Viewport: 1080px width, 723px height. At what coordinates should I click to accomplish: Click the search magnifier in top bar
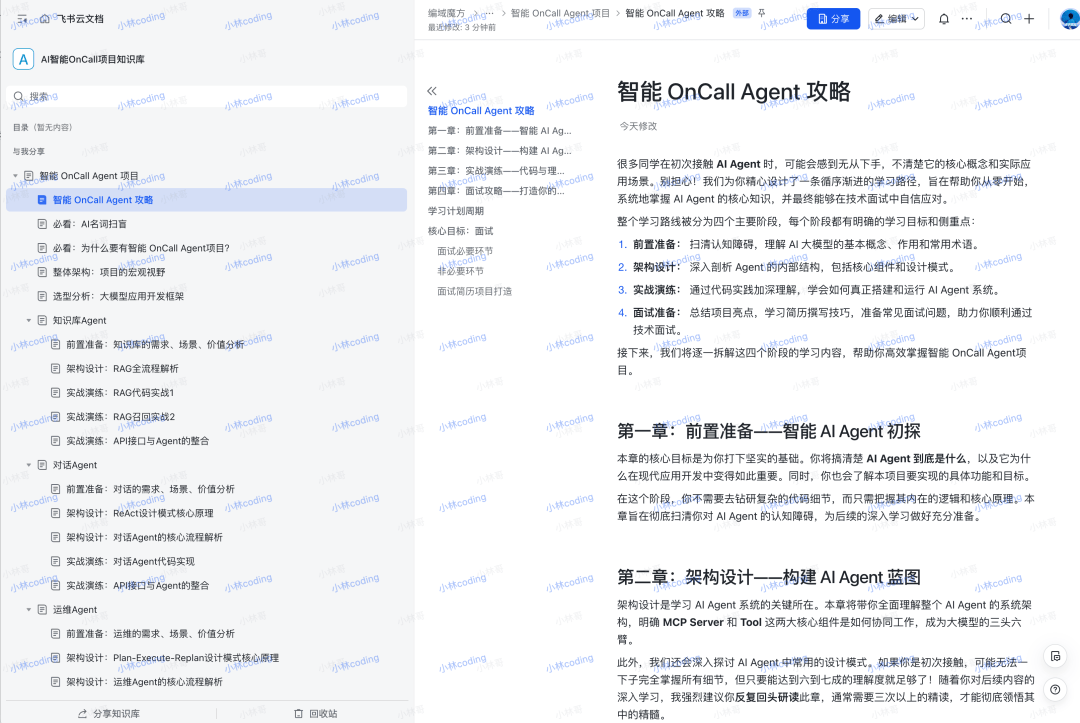(1006, 19)
